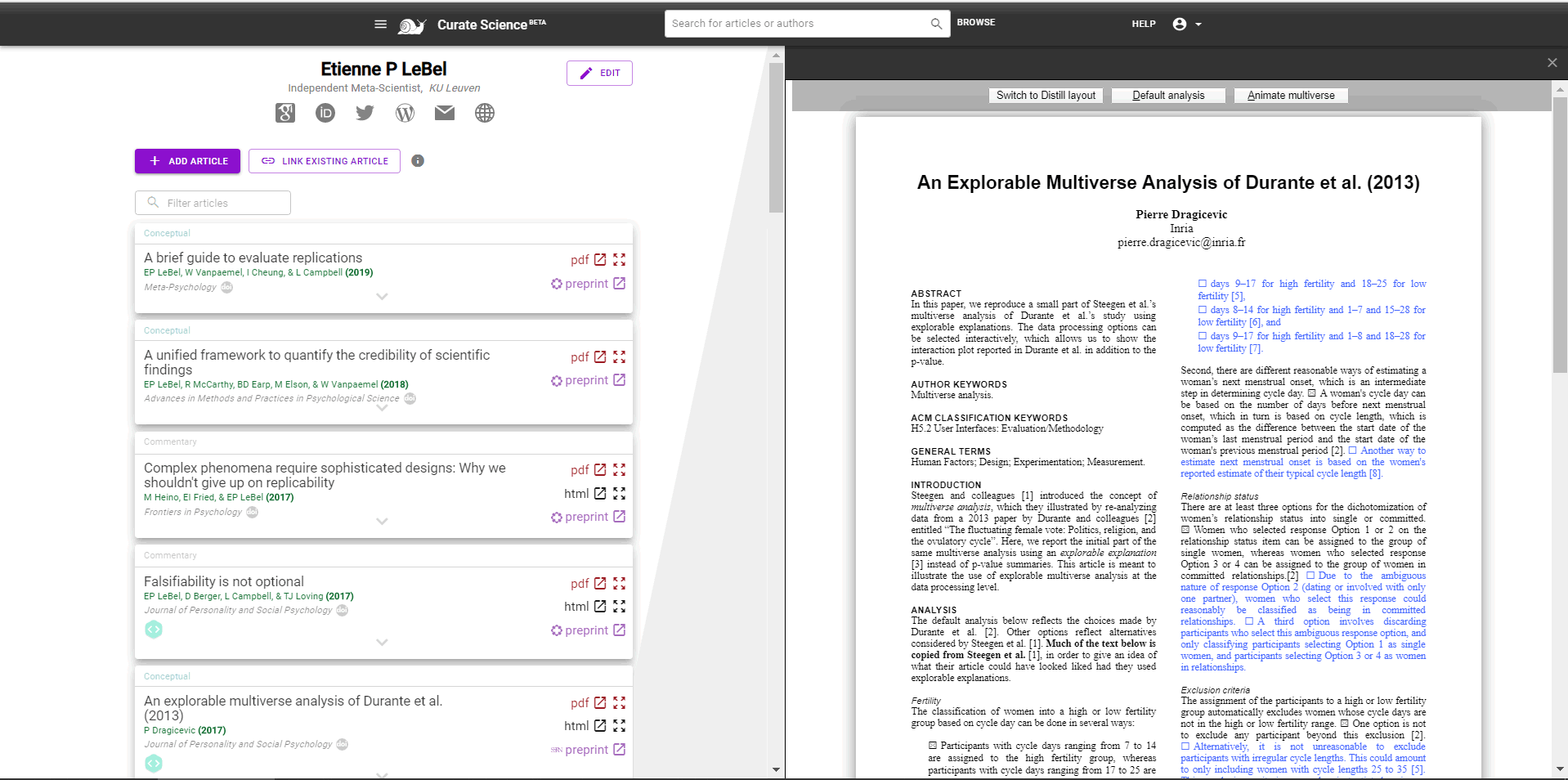Open title 'Falsifiability is not optional'
1568x780 pixels.
(x=224, y=581)
